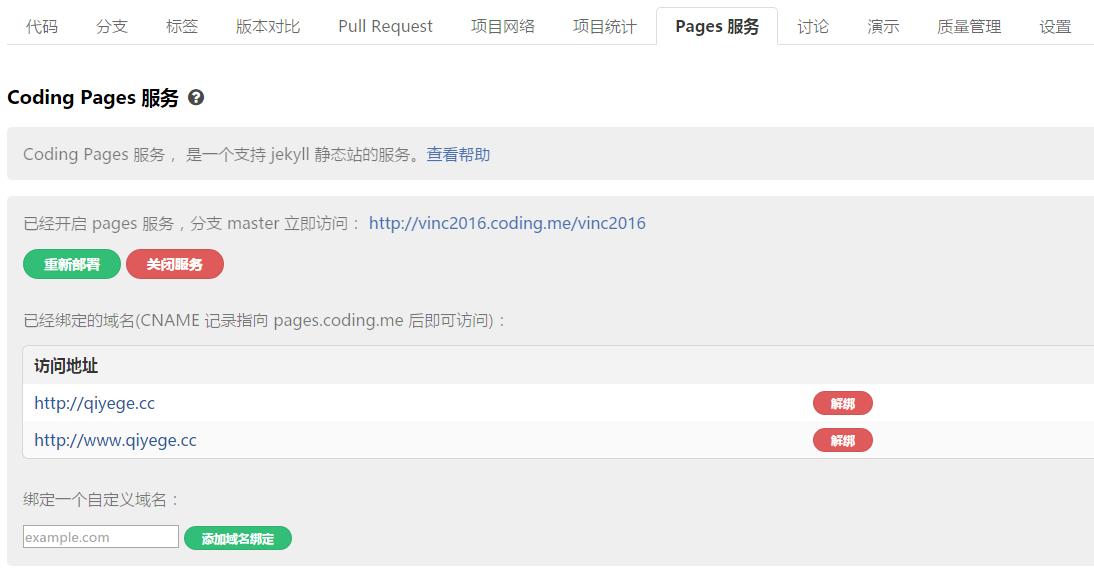
Task: Go to 质量管理
Action: (967, 27)
